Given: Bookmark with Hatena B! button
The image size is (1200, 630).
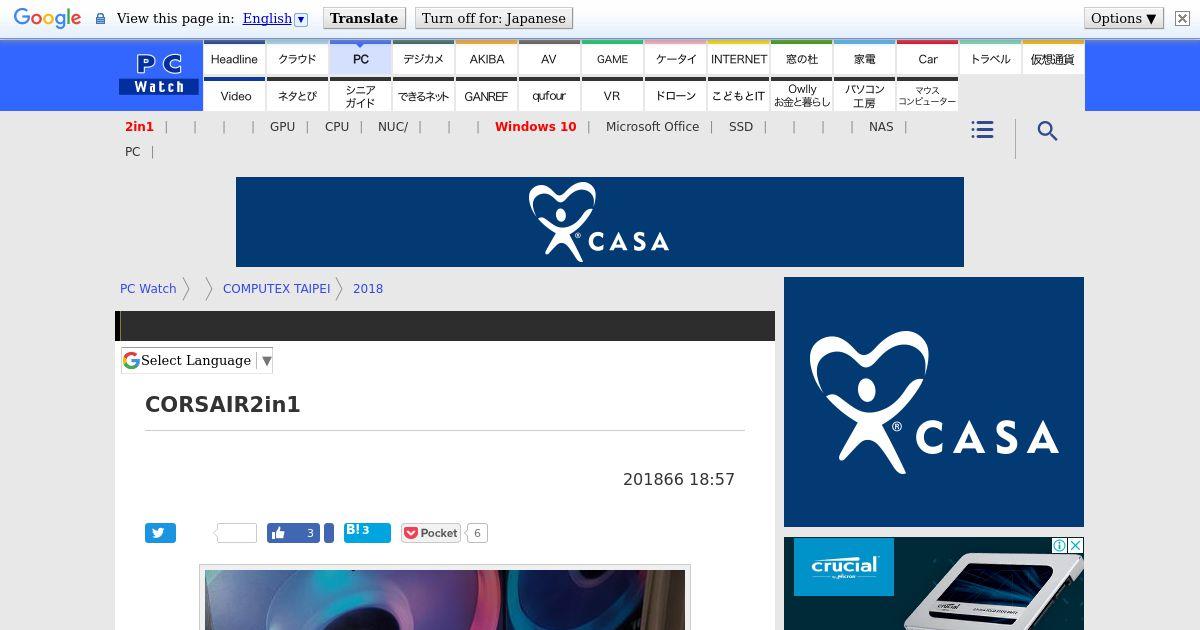Looking at the screenshot, I should (367, 532).
